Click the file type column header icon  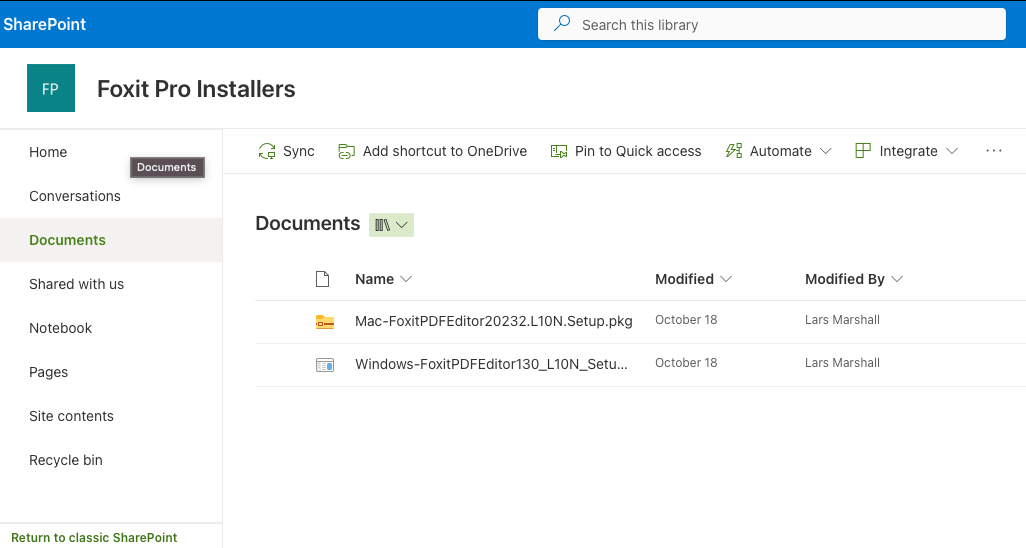pyautogui.click(x=322, y=279)
